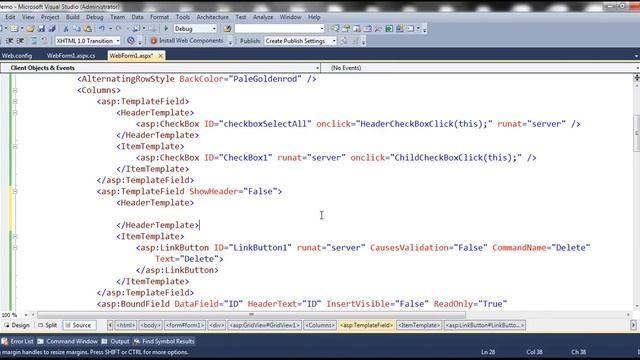This screenshot has height=360, width=640.
Task: Click the Undo arrow icon
Action: click(x=101, y=29)
